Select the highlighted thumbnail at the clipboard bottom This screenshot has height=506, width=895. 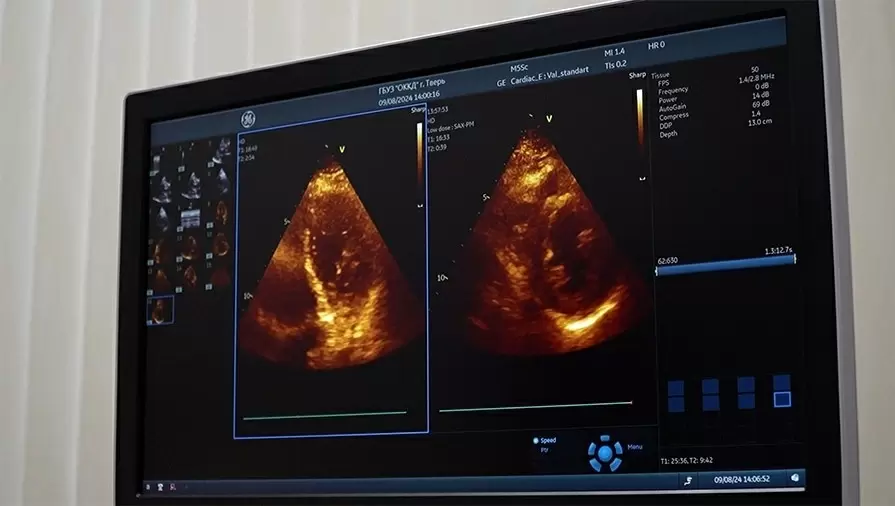pyautogui.click(x=160, y=310)
